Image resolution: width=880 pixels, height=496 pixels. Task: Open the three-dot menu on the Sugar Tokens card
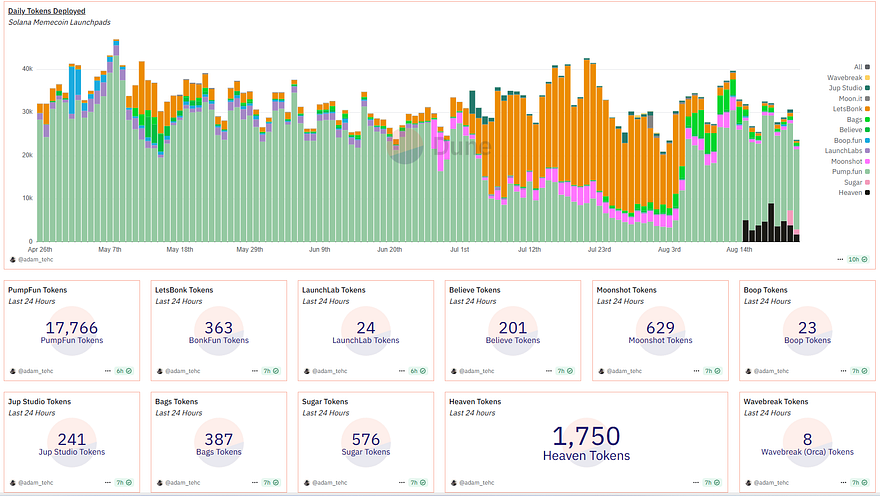point(401,483)
